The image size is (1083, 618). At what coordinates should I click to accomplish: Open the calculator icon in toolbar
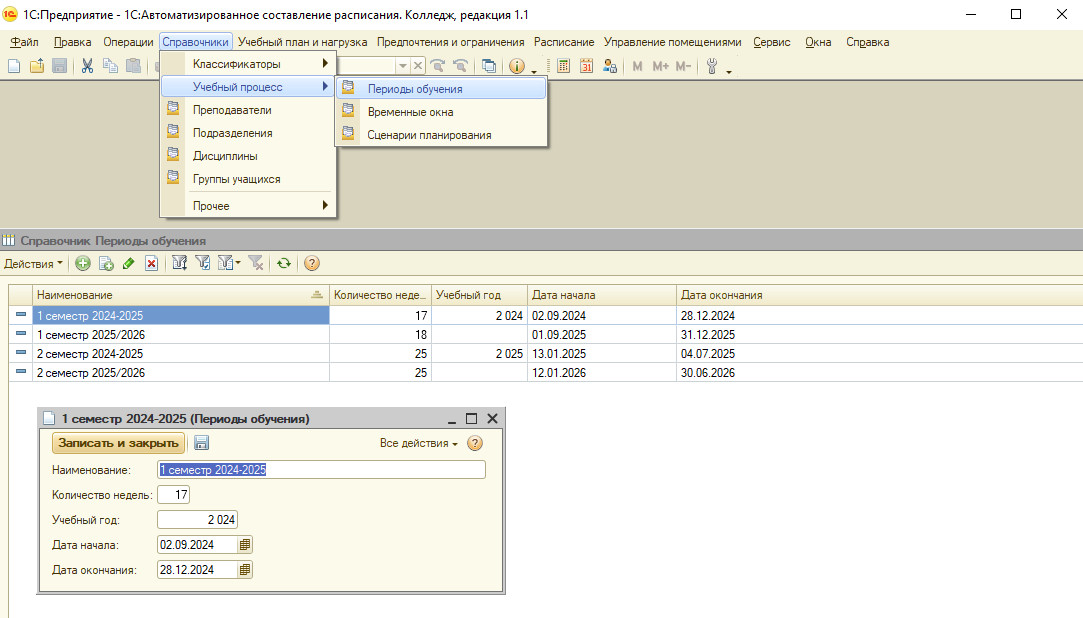[564, 66]
